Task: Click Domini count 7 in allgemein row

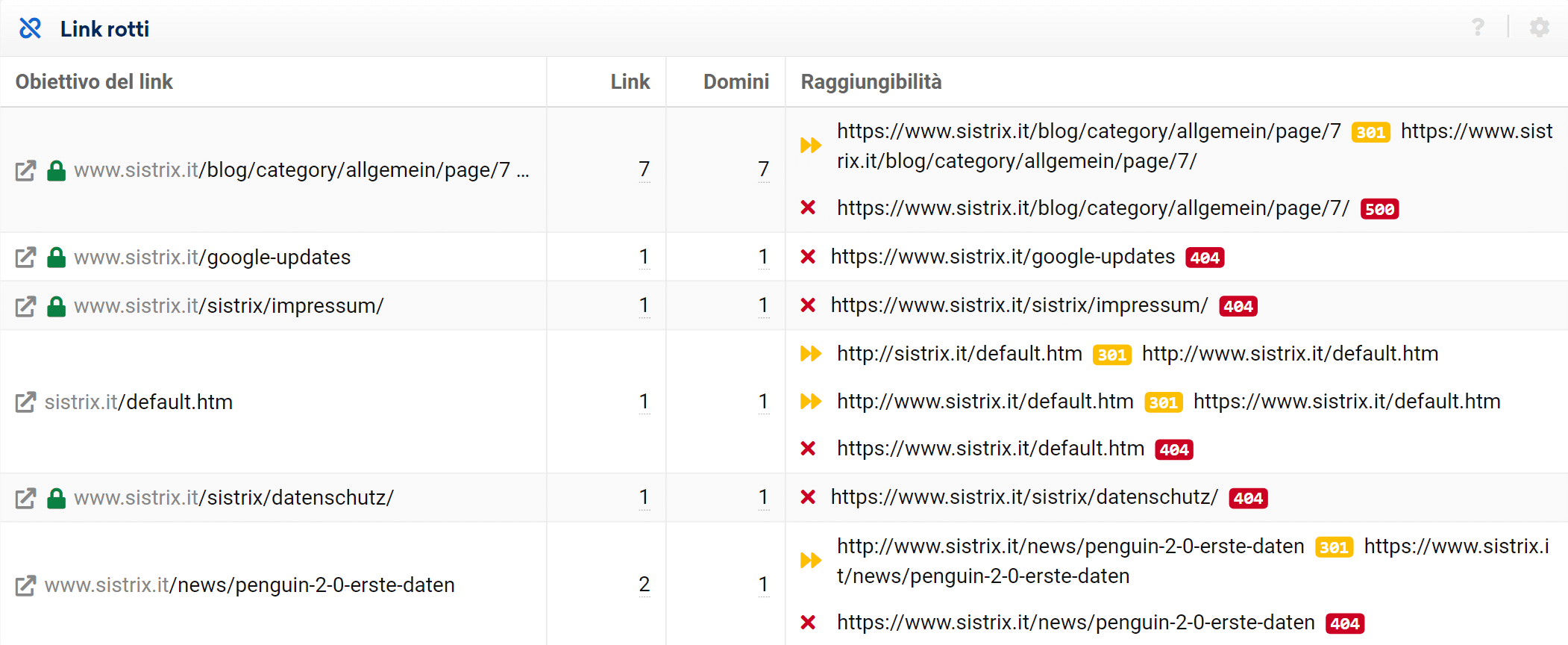Action: (x=764, y=170)
